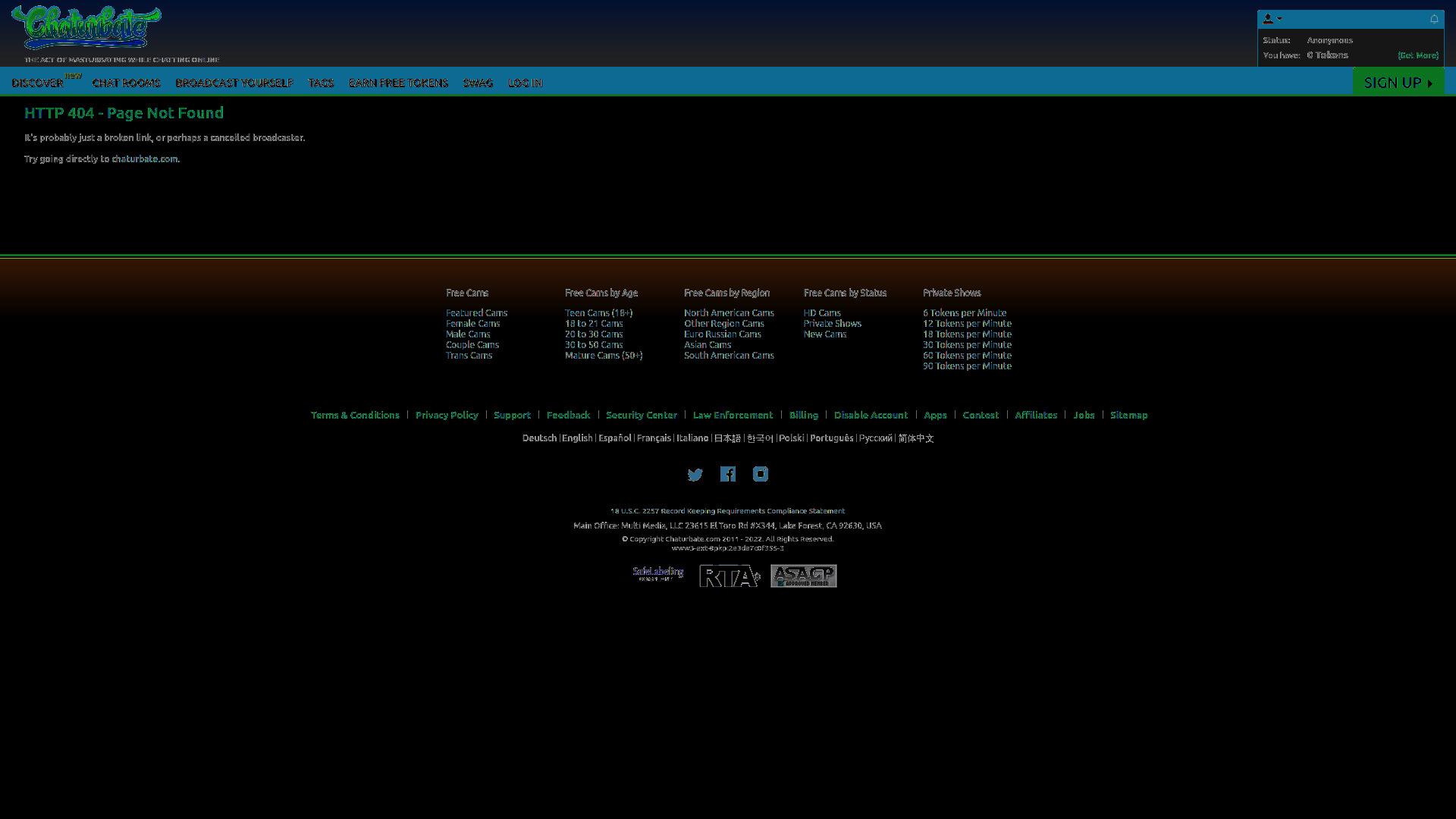Open the Support footer link
Image resolution: width=1456 pixels, height=819 pixels.
[x=512, y=415]
